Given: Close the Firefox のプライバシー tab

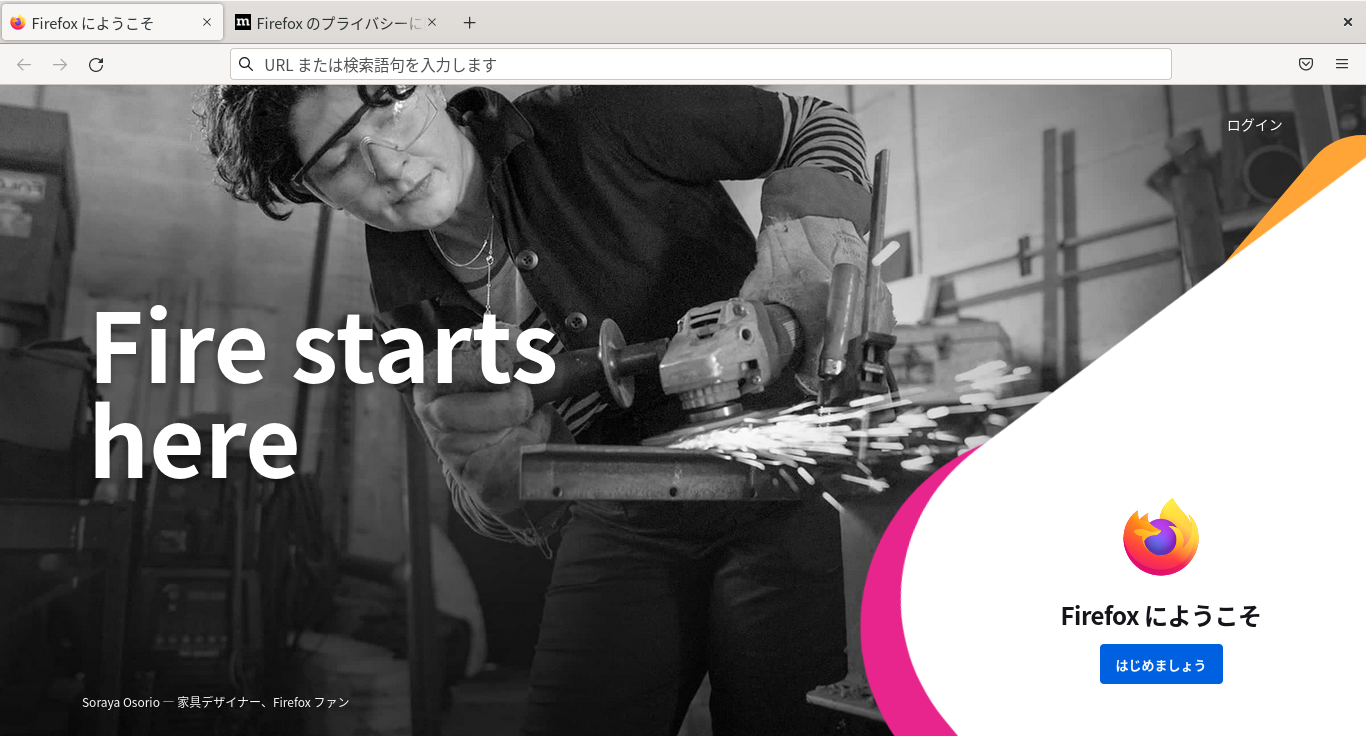Looking at the screenshot, I should [432, 22].
